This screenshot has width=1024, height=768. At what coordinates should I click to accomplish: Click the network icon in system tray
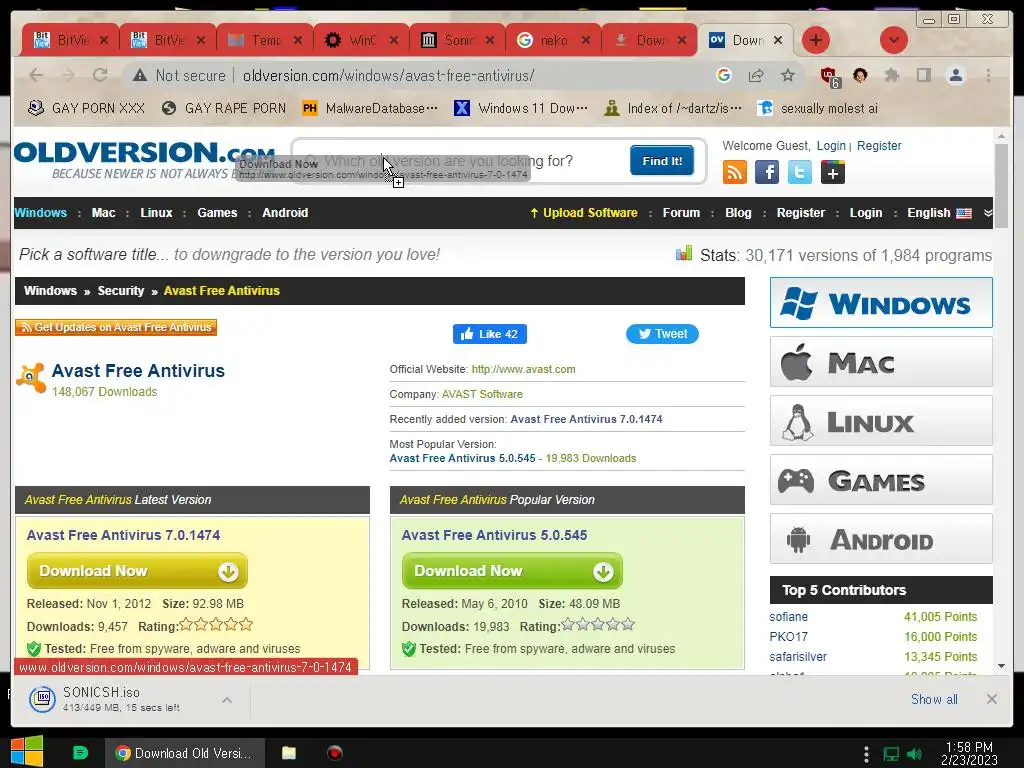(x=891, y=754)
